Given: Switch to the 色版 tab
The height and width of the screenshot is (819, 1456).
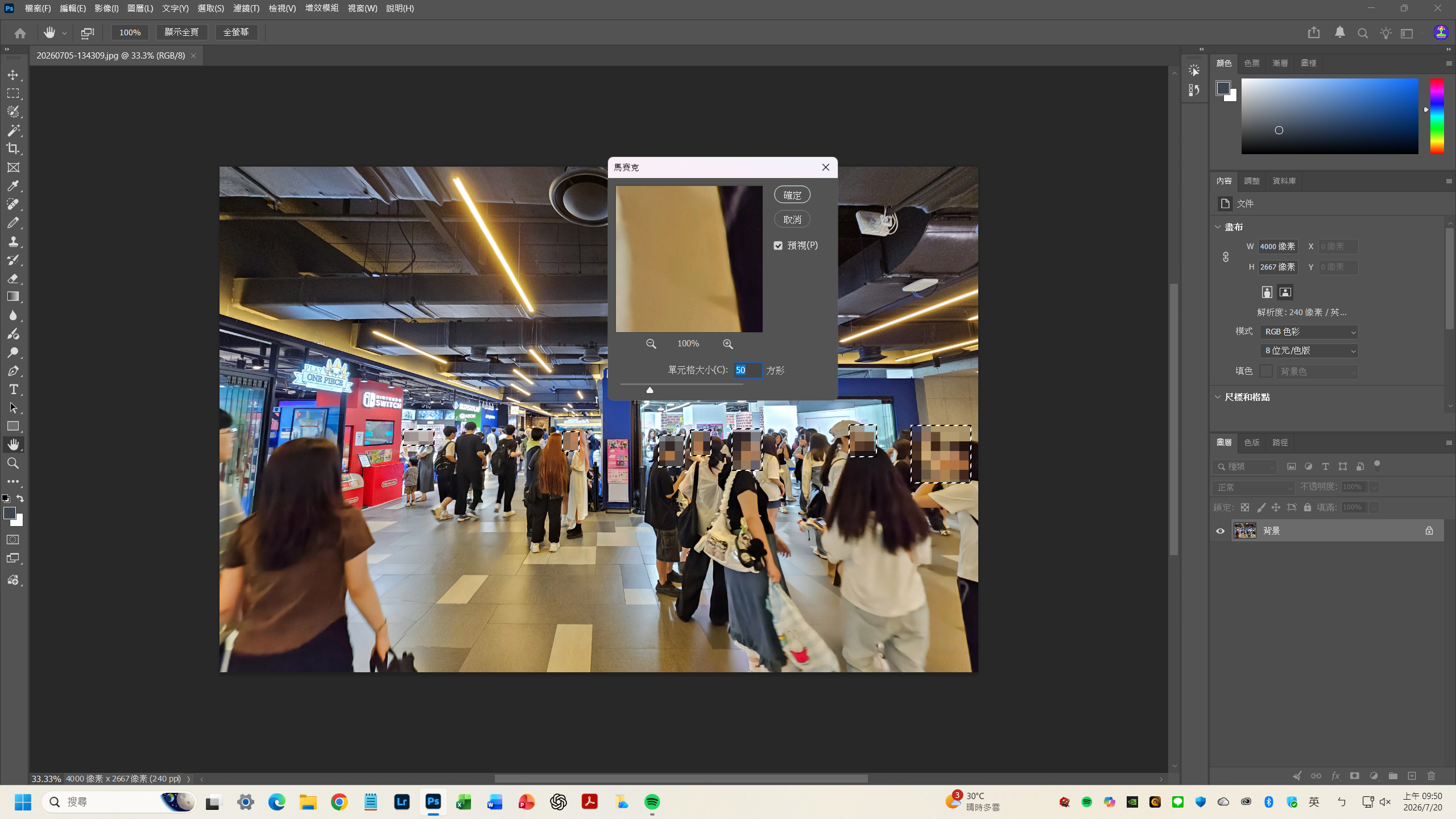Looking at the screenshot, I should (x=1252, y=442).
